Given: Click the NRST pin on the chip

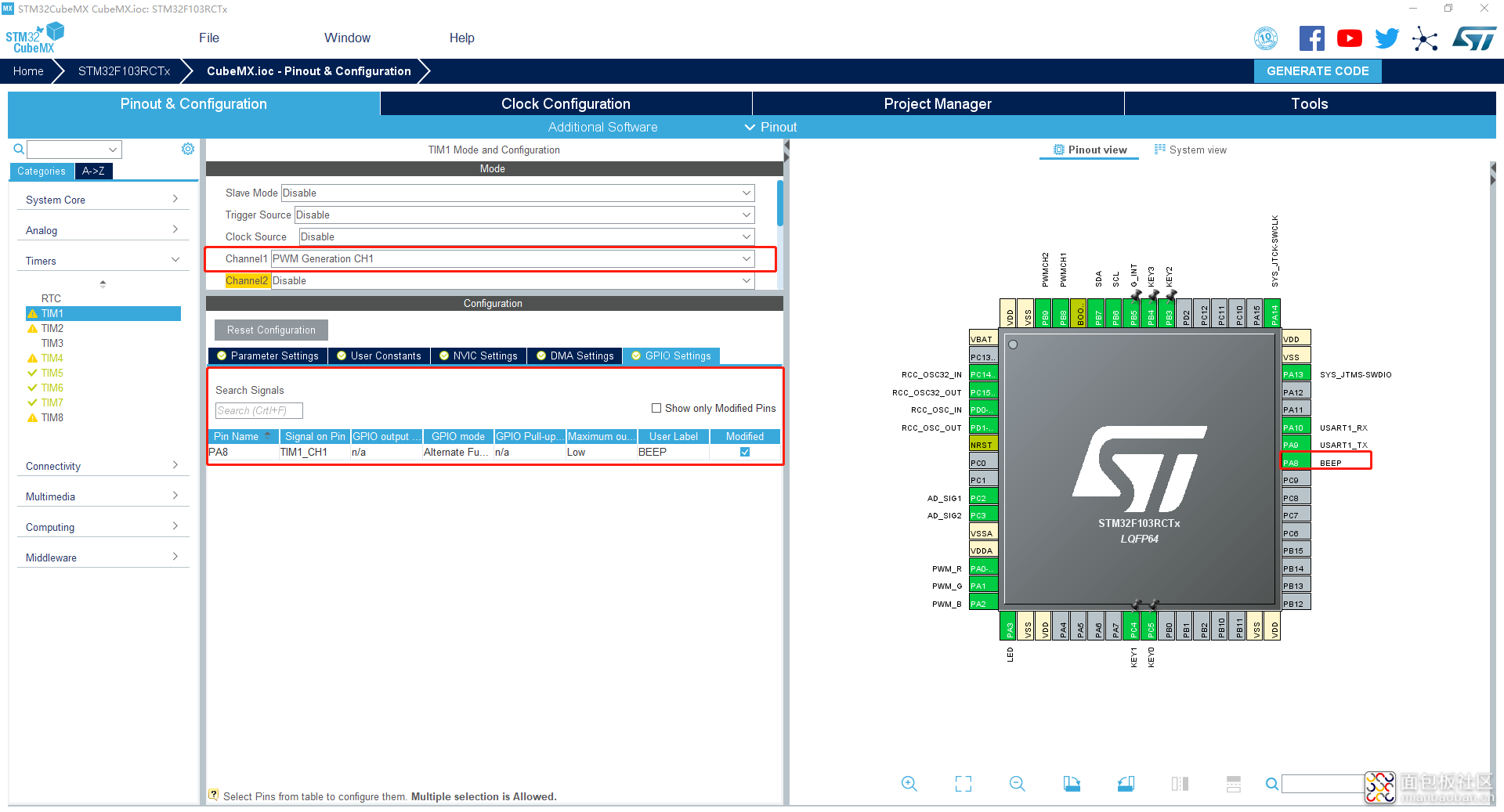Looking at the screenshot, I should (983, 445).
